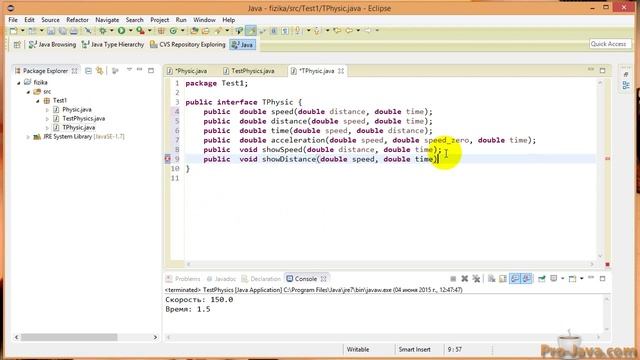This screenshot has height=360, width=640.
Task: Maximize the editor area
Action: coord(602,70)
